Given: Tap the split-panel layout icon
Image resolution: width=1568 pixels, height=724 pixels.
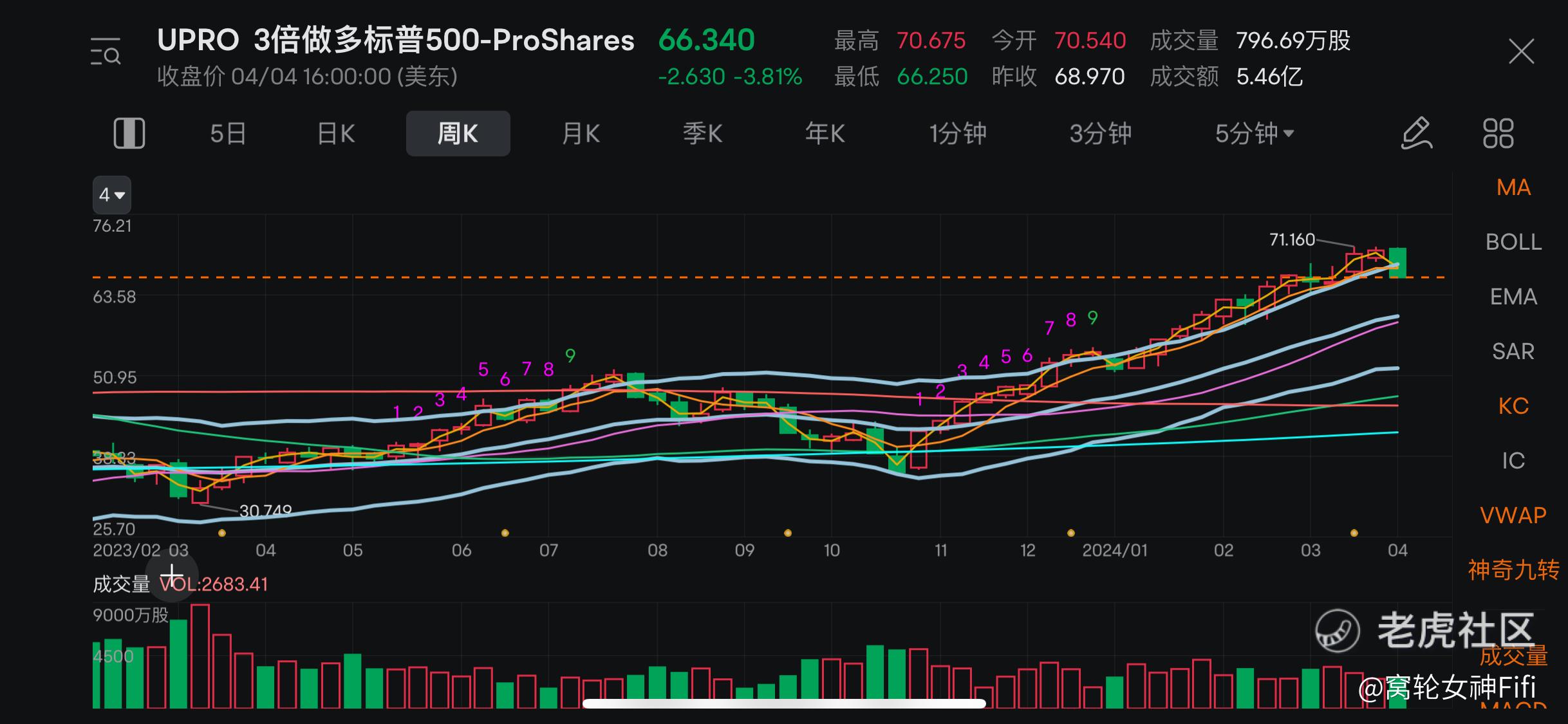Looking at the screenshot, I should click(x=129, y=134).
